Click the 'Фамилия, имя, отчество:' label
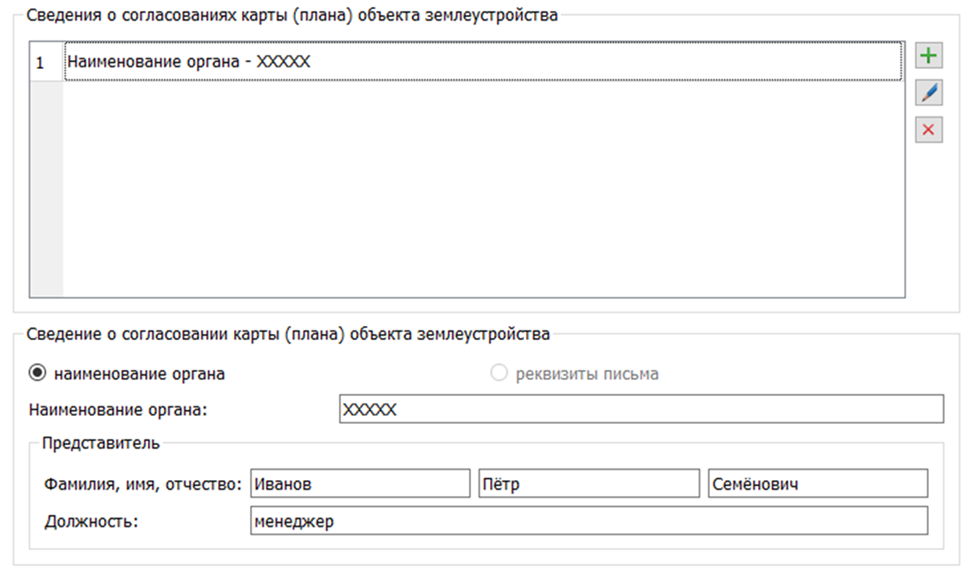Image resolution: width=974 pixels, height=579 pixels. click(x=144, y=484)
